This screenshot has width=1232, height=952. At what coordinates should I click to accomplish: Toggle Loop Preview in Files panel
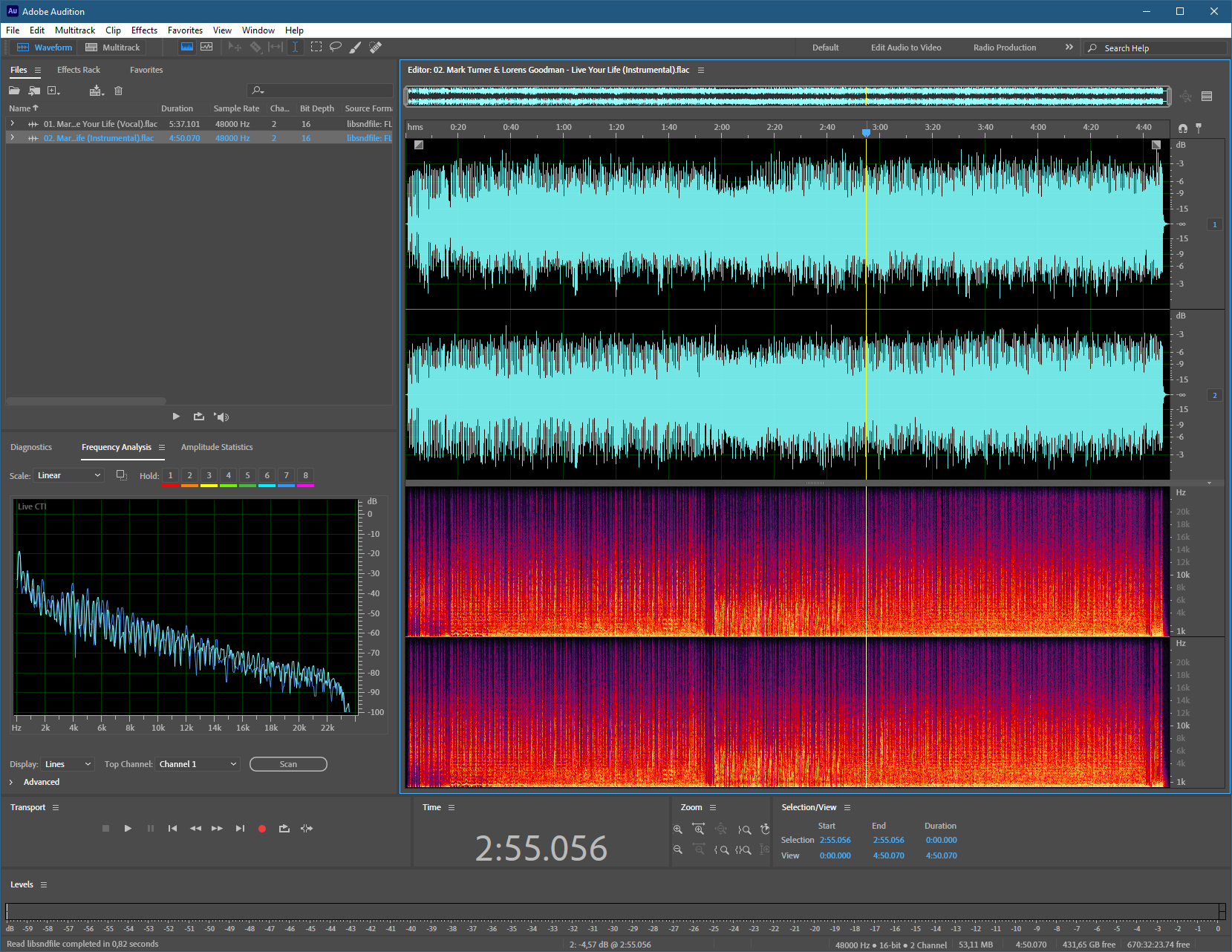(198, 417)
